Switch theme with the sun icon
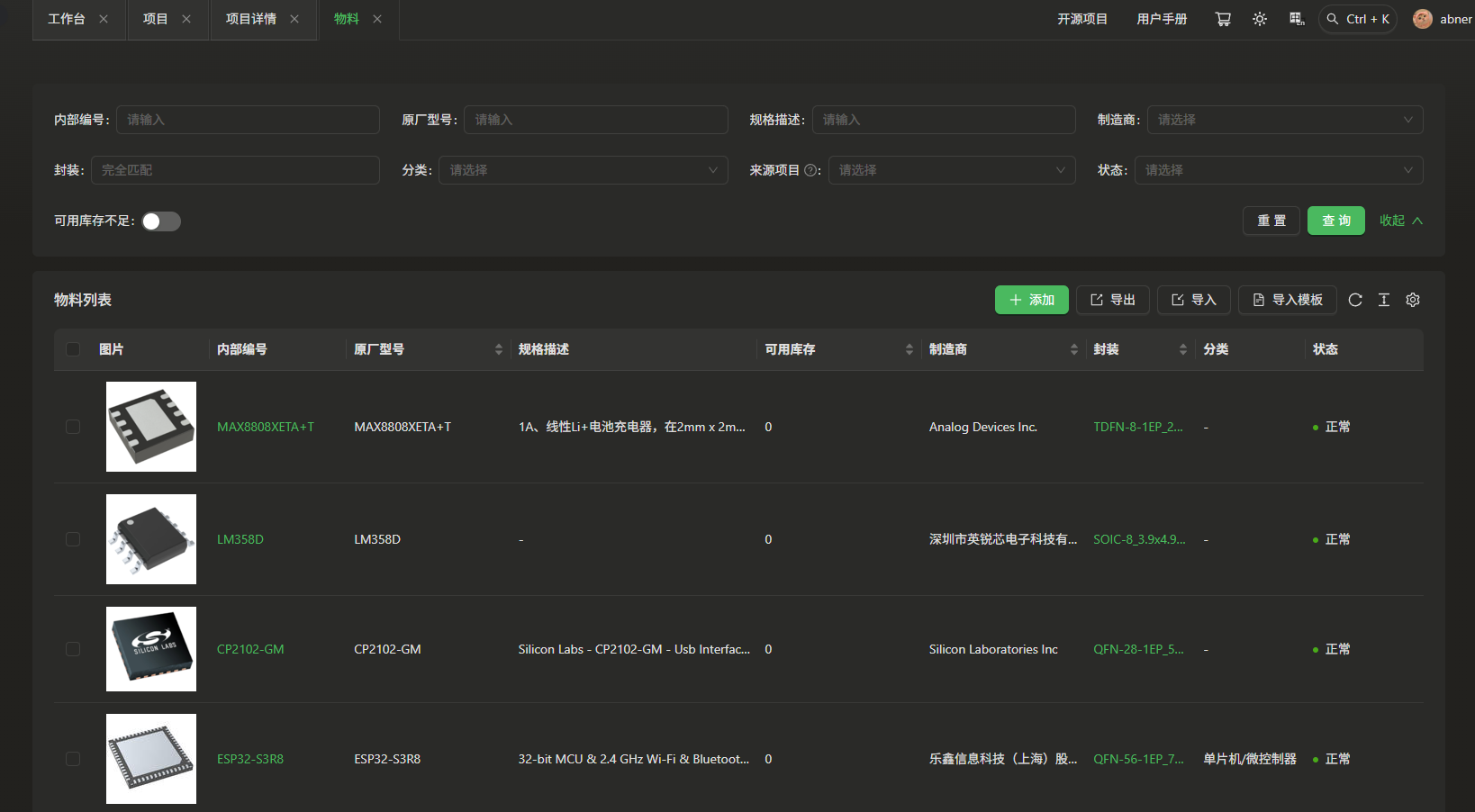 click(1260, 19)
